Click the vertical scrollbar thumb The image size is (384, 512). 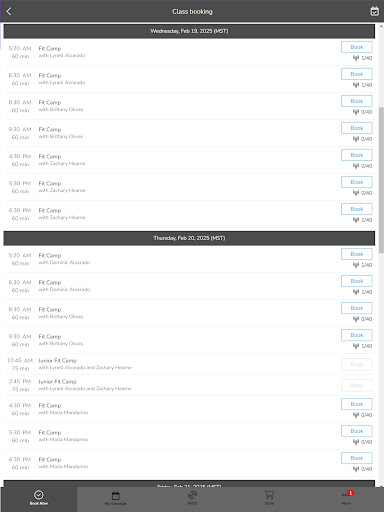coord(381,180)
